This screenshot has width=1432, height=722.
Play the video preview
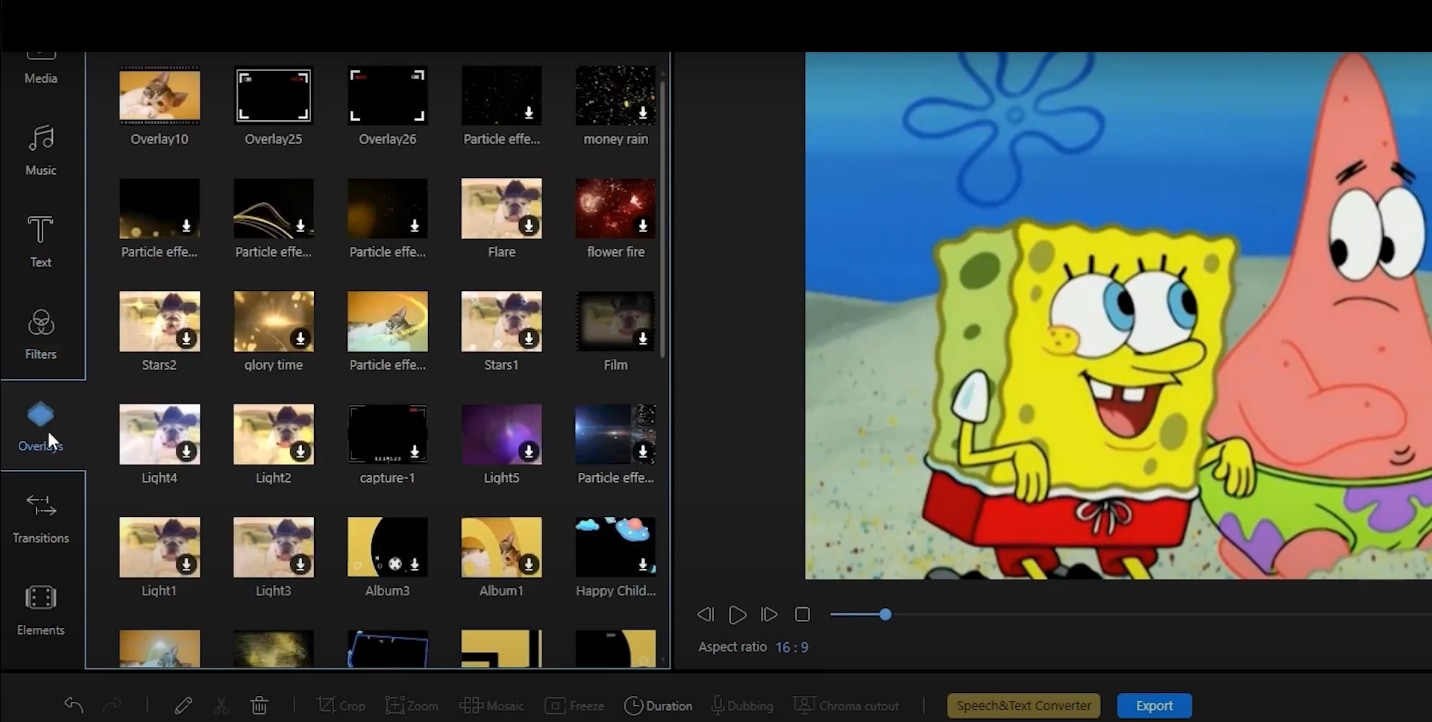737,614
